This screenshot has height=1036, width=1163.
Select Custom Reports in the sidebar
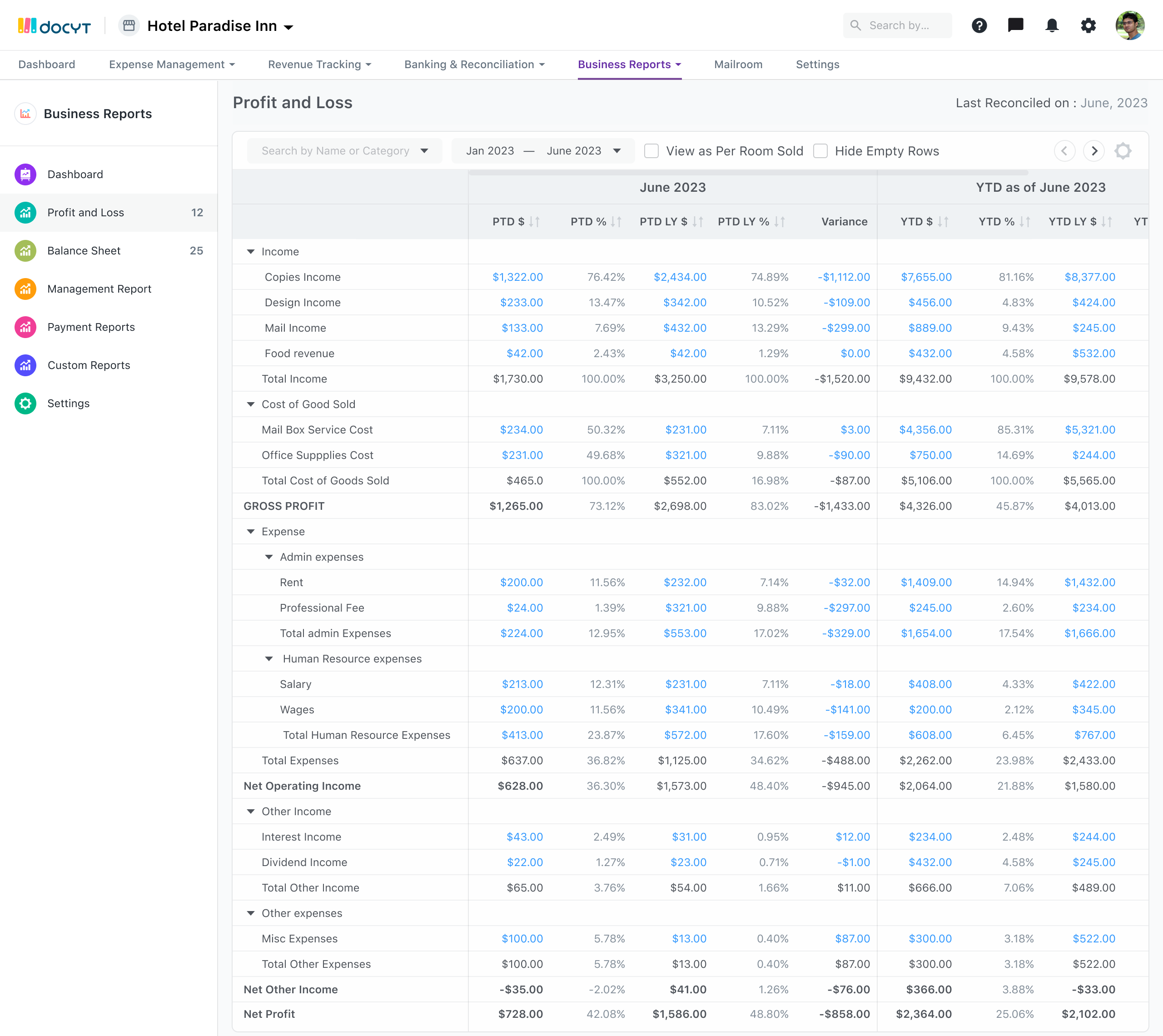(89, 365)
